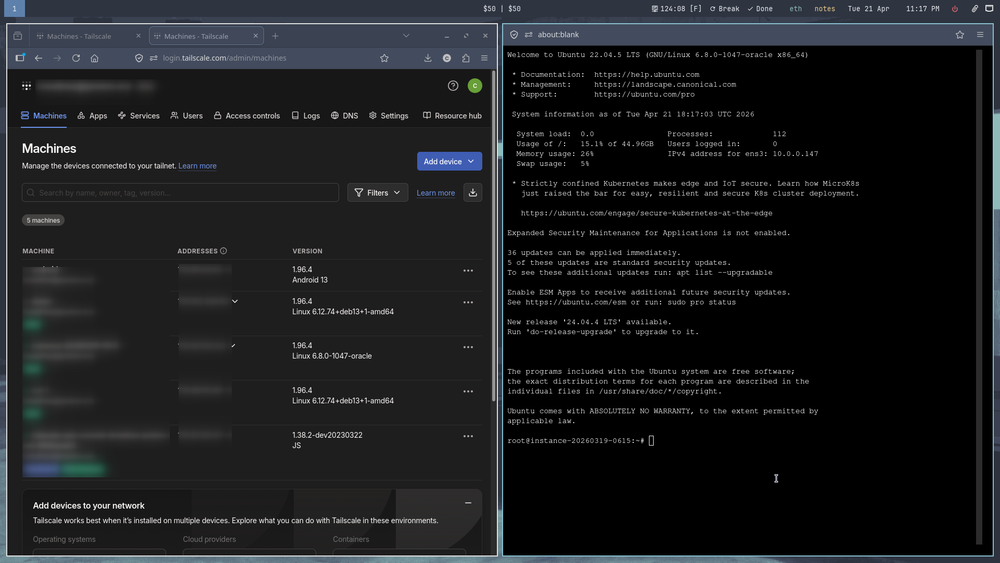The height and width of the screenshot is (563, 1000).
Task: Open Firefox account icon in toolbar
Action: pyautogui.click(x=447, y=58)
